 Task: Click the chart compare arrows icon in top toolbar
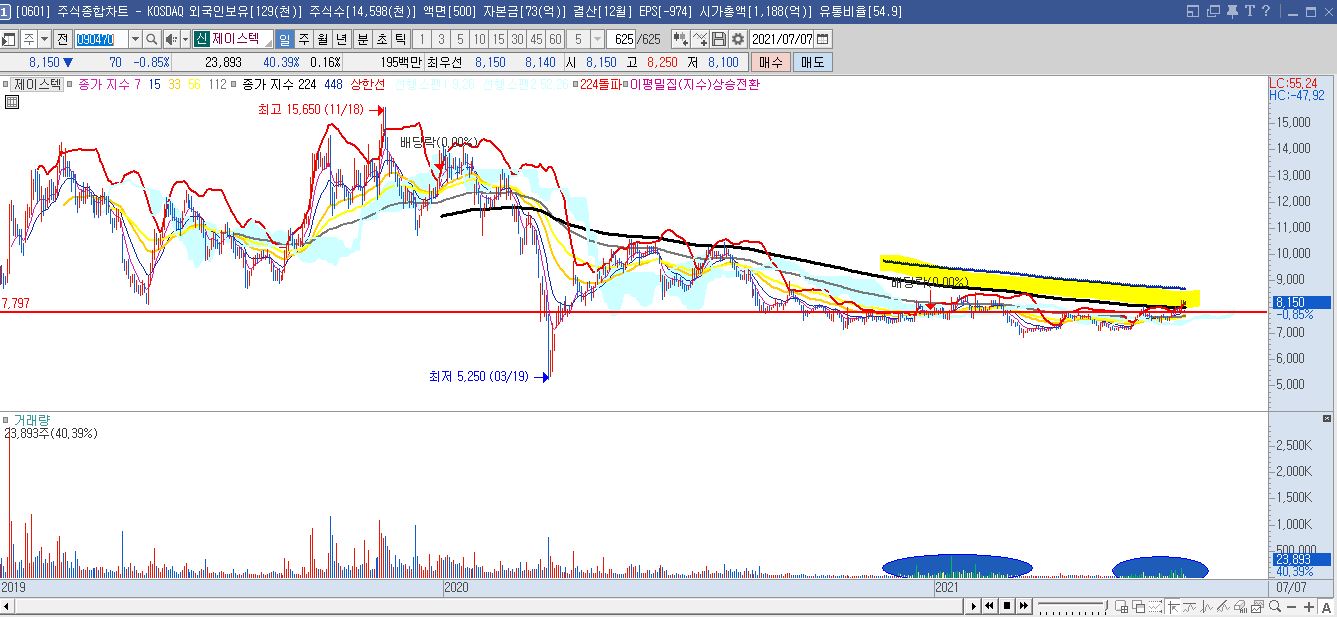point(680,39)
